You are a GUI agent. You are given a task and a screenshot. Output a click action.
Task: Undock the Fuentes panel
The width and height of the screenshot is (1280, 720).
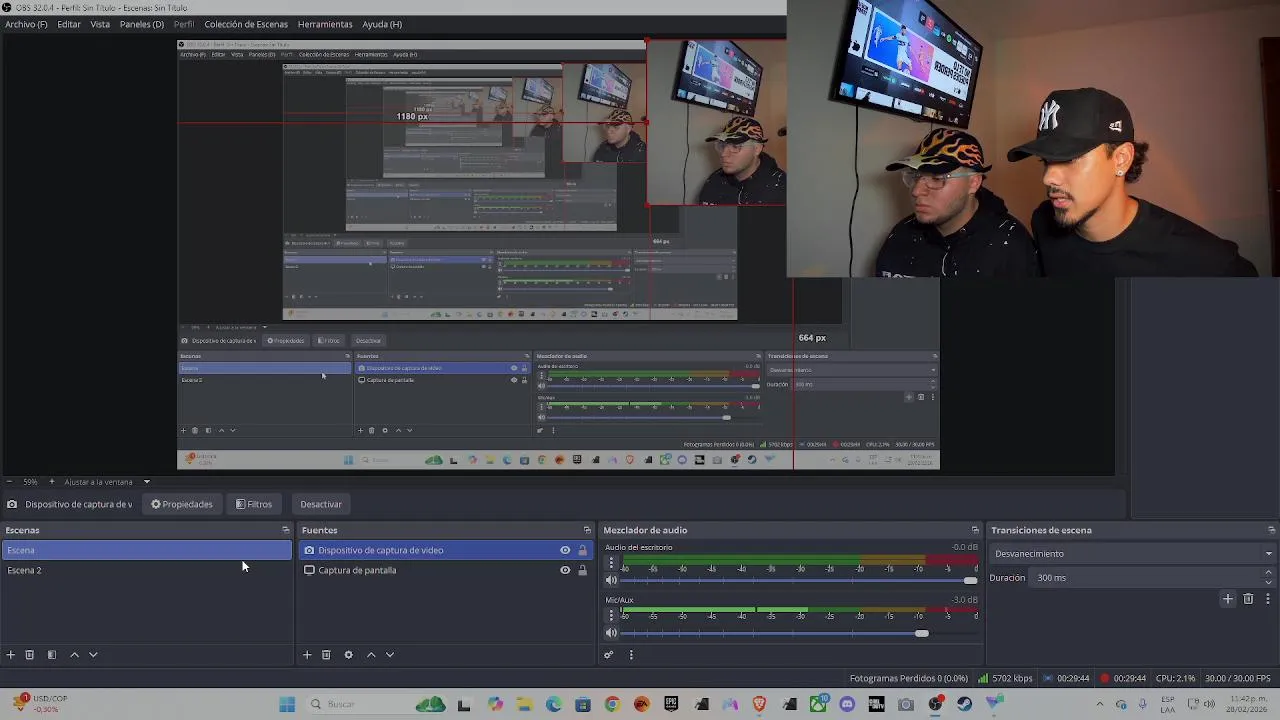click(587, 530)
